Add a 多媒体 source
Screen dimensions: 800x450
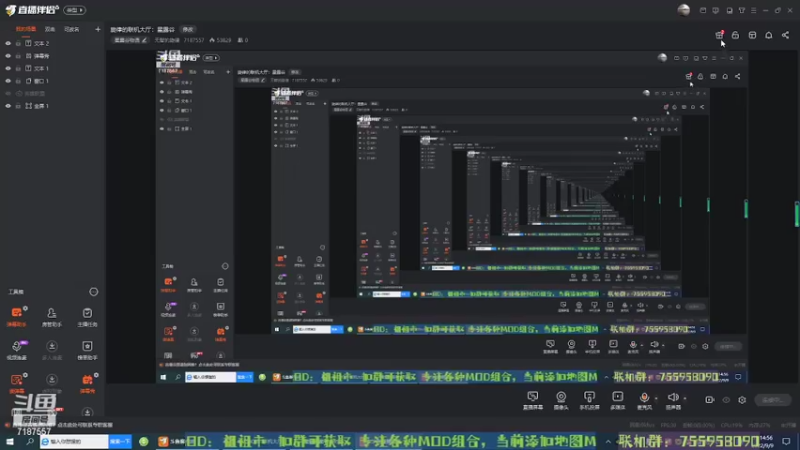tap(617, 401)
